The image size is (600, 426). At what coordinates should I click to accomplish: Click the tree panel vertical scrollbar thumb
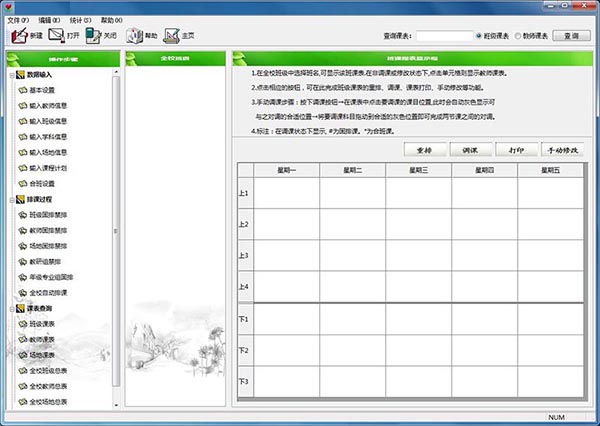pos(116,231)
